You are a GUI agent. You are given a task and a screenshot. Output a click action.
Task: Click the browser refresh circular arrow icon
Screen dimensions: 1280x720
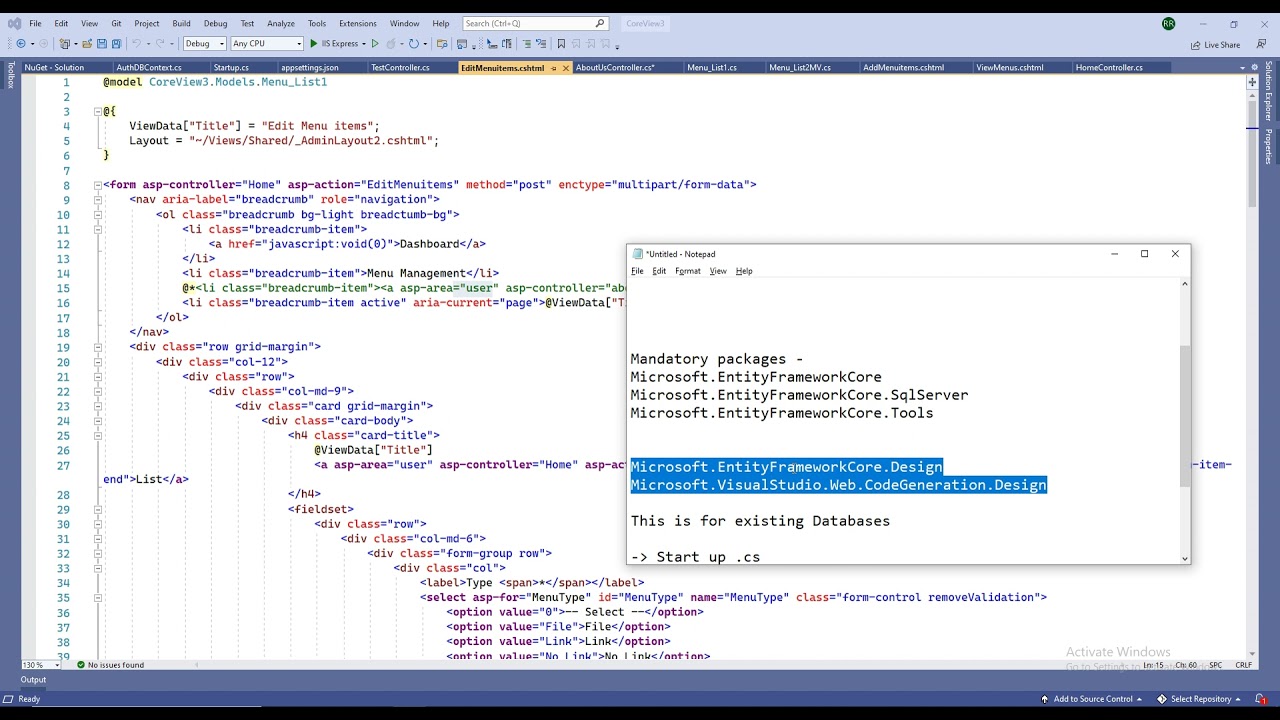[x=413, y=44]
